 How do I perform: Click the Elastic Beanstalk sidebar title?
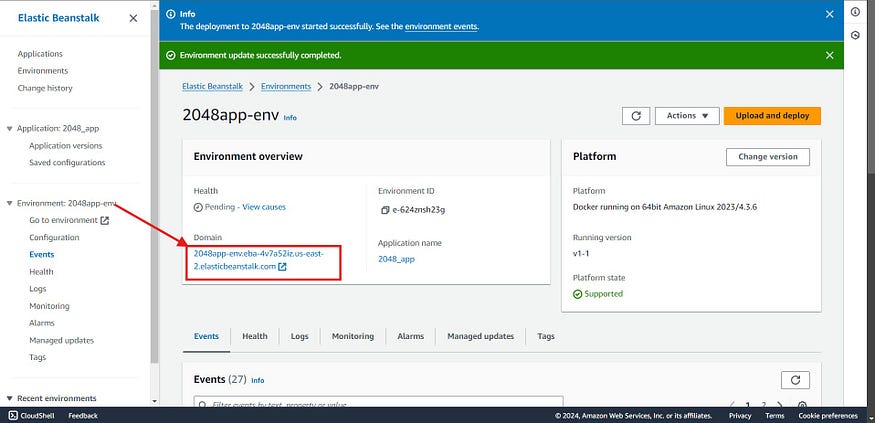59,18
